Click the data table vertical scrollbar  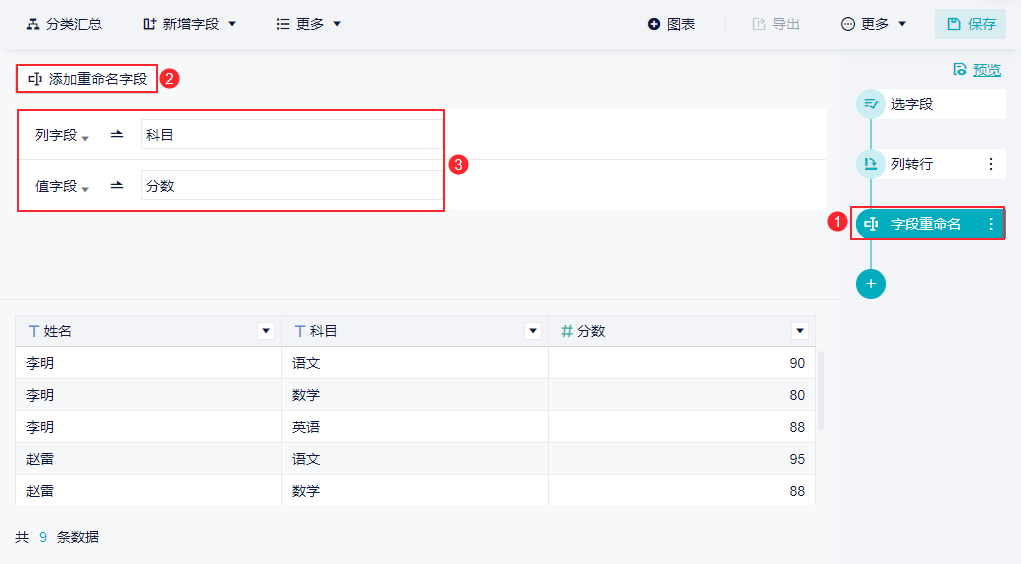(821, 390)
